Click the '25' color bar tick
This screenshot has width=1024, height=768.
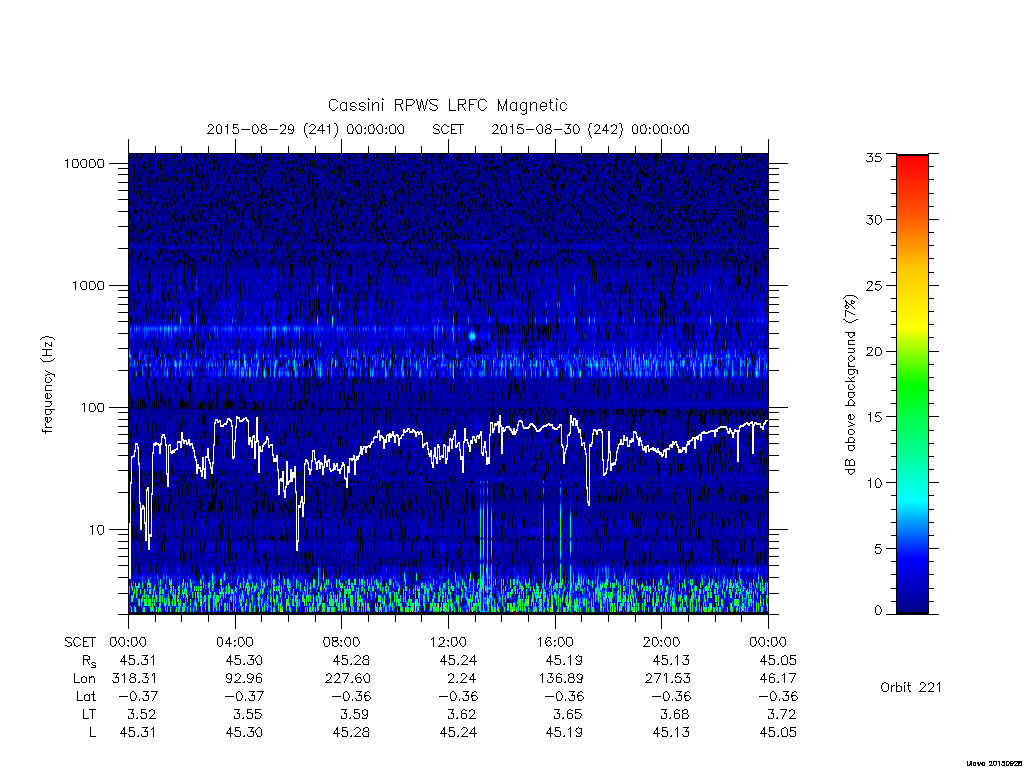[874, 285]
